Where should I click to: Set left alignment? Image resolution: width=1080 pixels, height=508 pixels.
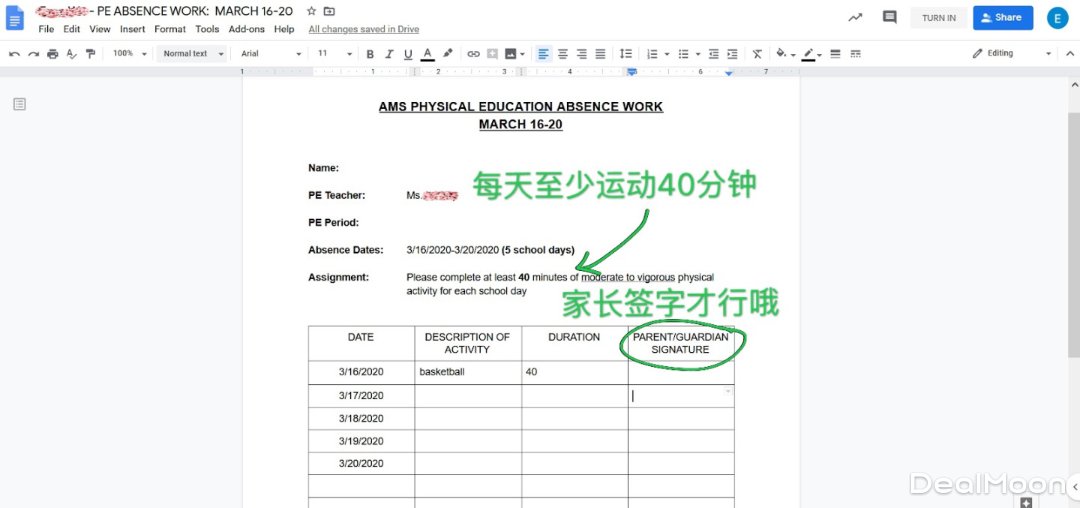point(543,54)
